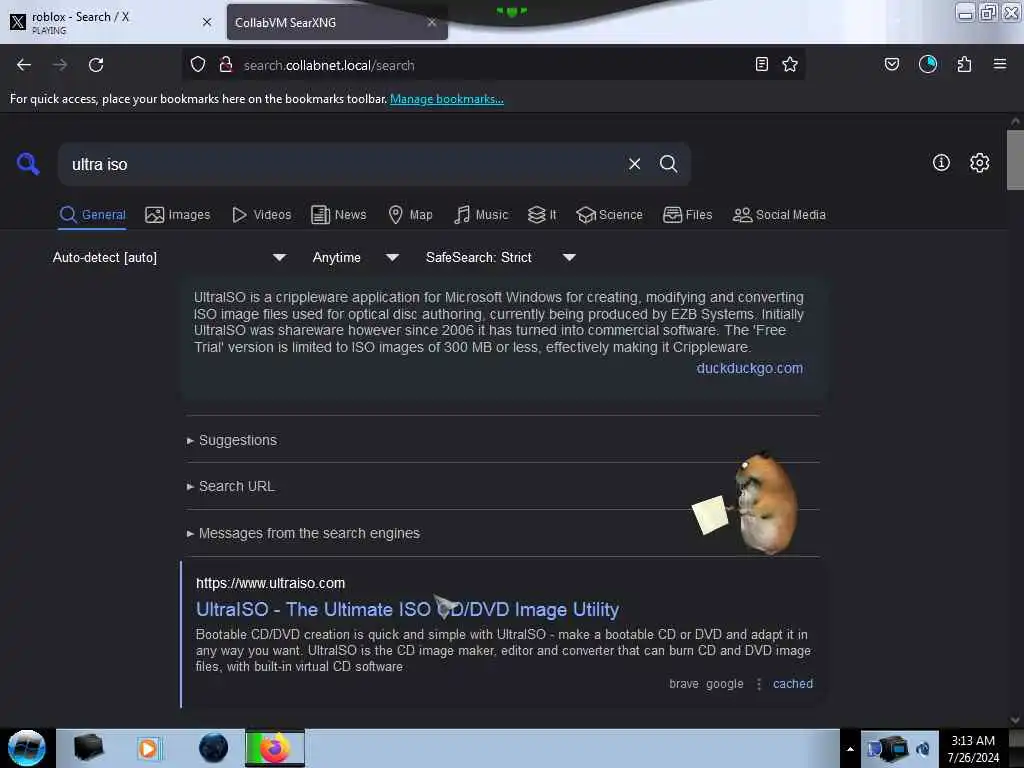Open the extensions puzzle icon
1024x768 pixels.
964,64
